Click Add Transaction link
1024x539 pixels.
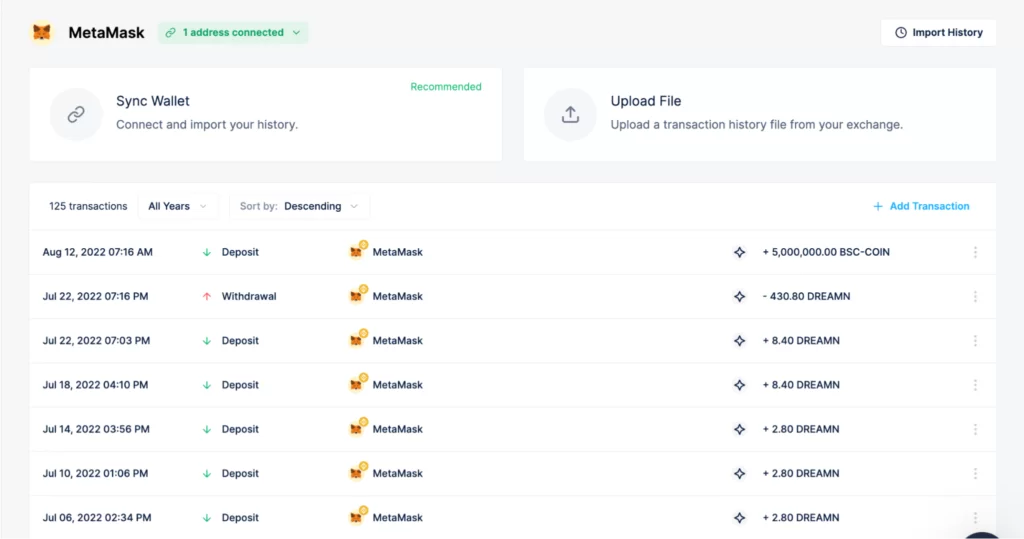[x=921, y=206]
